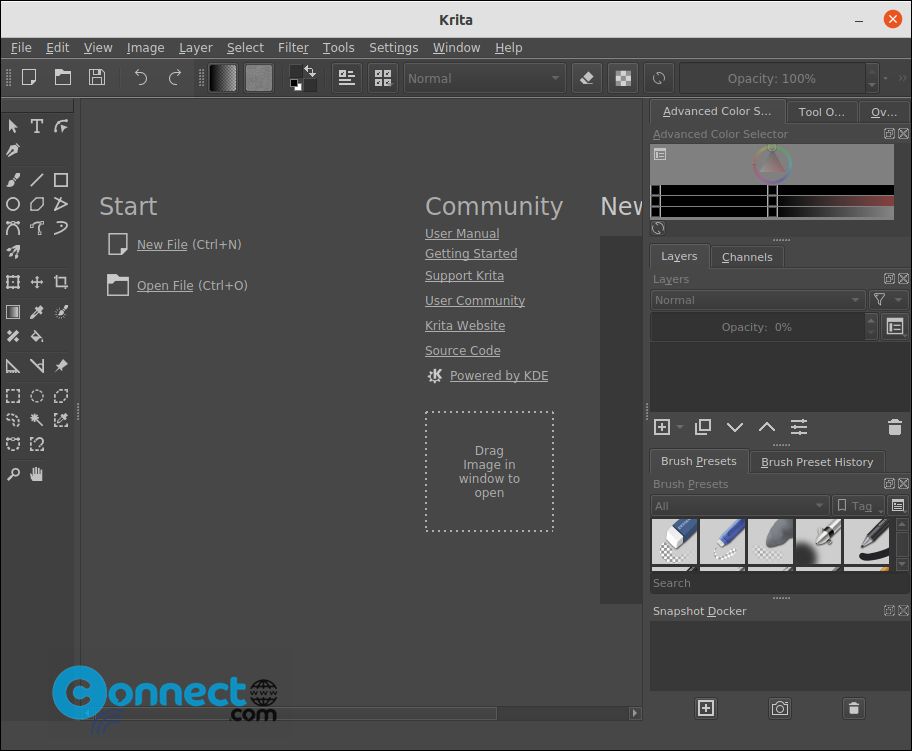912x751 pixels.
Task: Open the File menu
Action: (x=21, y=48)
